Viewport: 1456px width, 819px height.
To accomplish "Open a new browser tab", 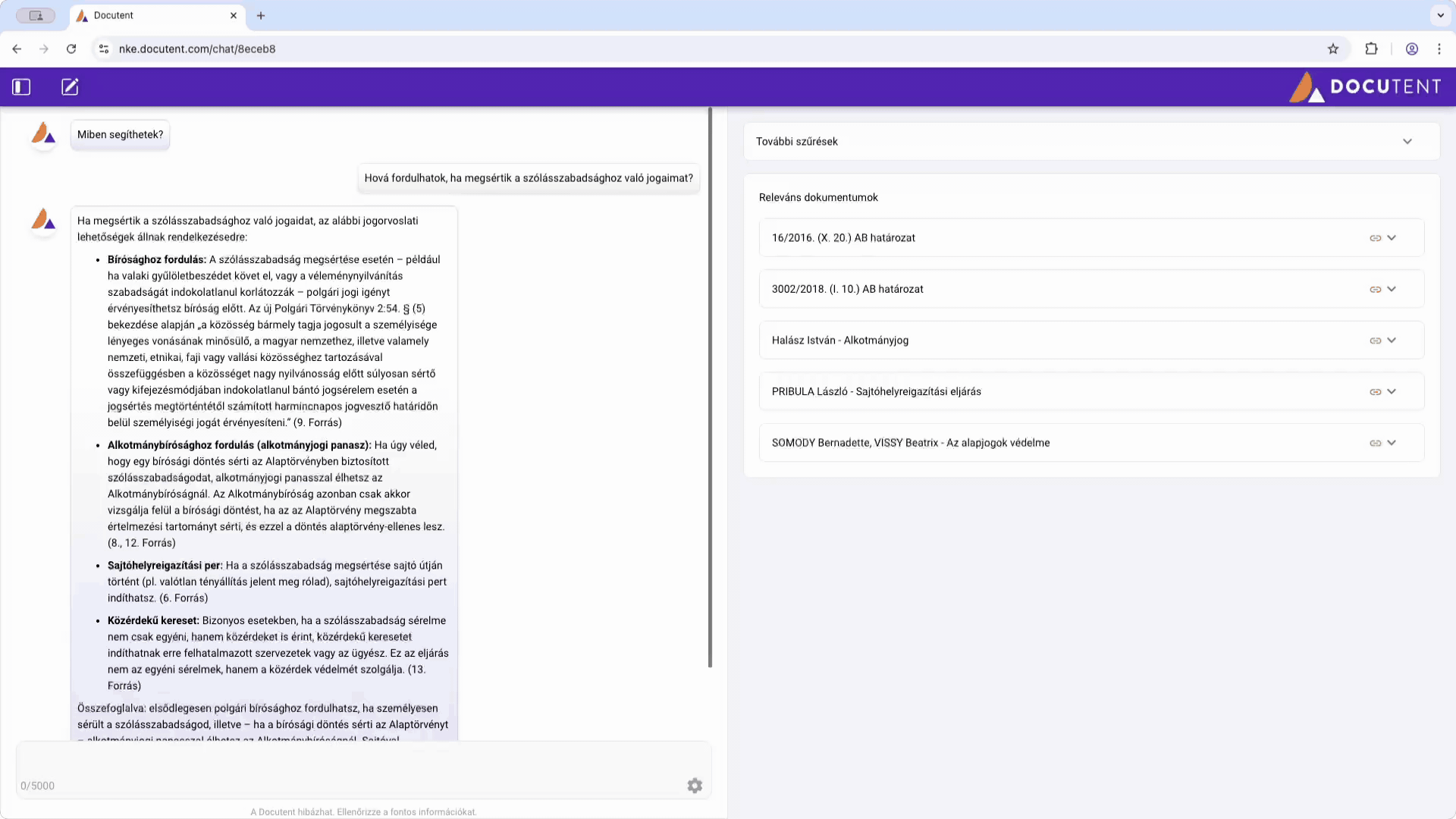I will [x=261, y=15].
